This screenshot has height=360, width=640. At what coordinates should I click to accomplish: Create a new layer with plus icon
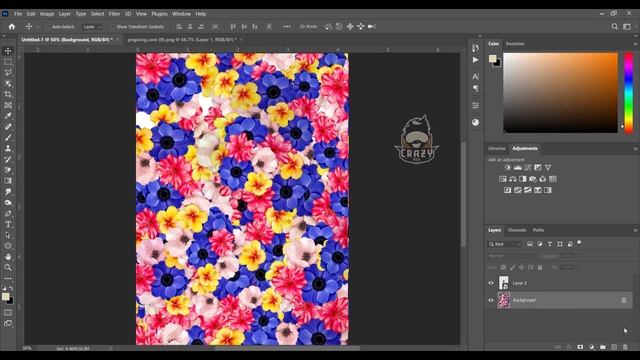[x=614, y=347]
